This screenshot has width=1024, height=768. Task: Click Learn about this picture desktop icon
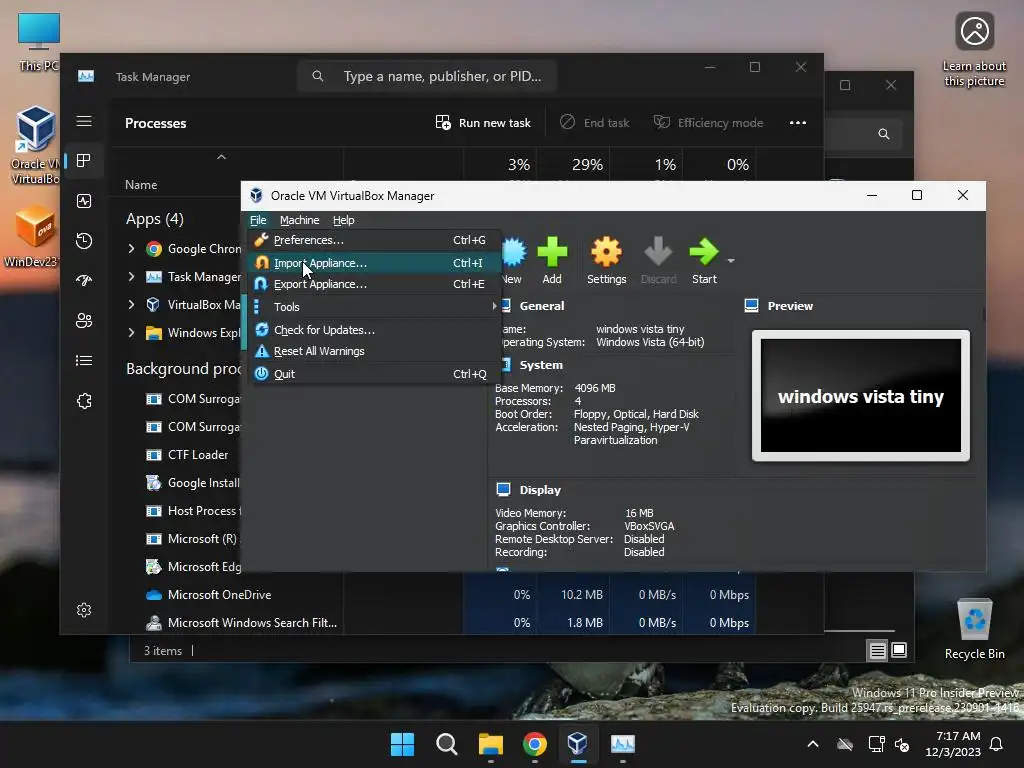974,50
